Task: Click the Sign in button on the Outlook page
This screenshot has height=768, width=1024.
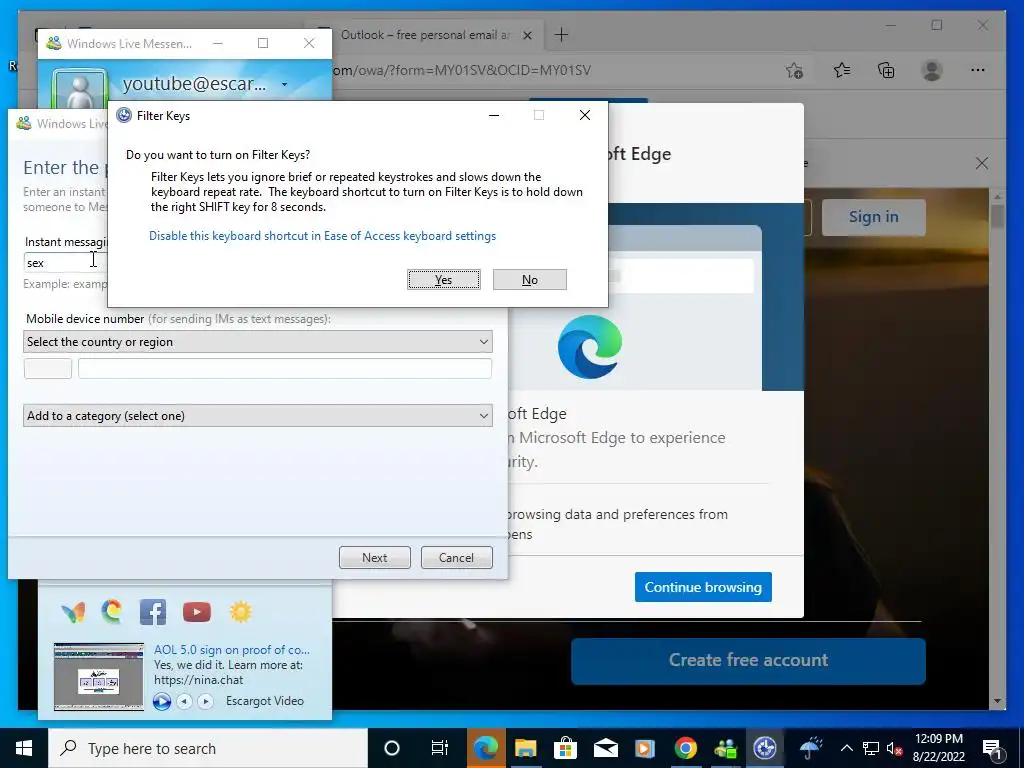Action: point(873,217)
